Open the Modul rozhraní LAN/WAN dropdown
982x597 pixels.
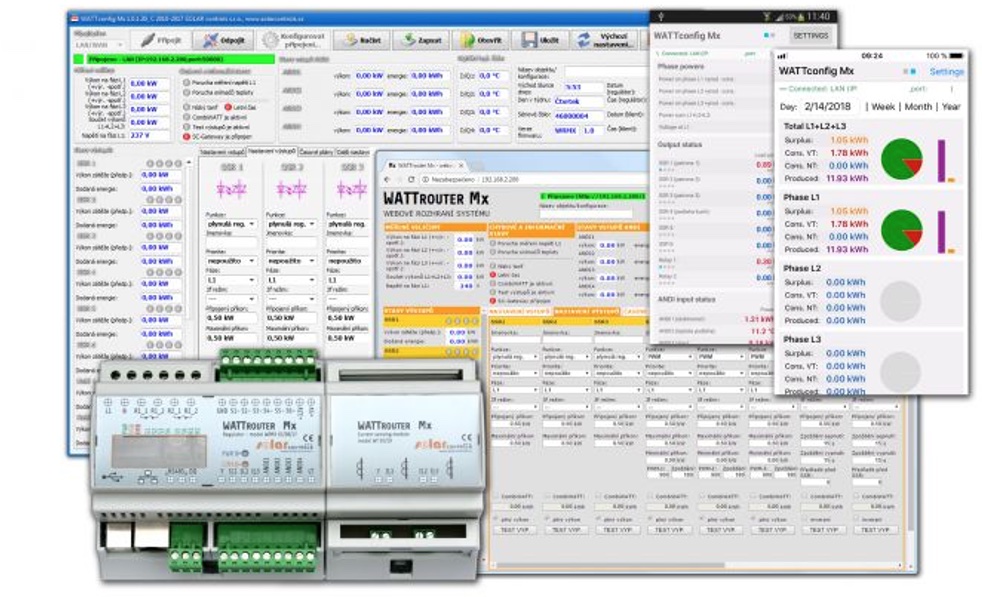[x=99, y=45]
